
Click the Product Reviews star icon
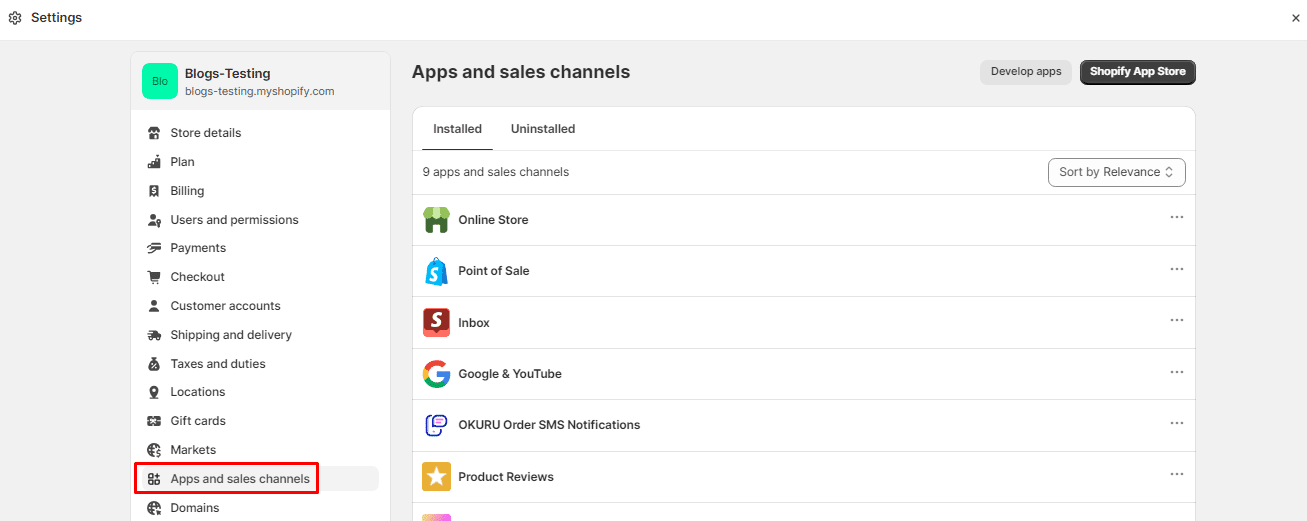coord(436,477)
